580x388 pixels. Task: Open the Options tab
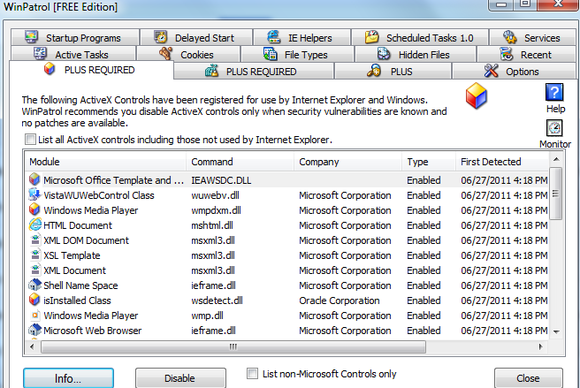514,71
